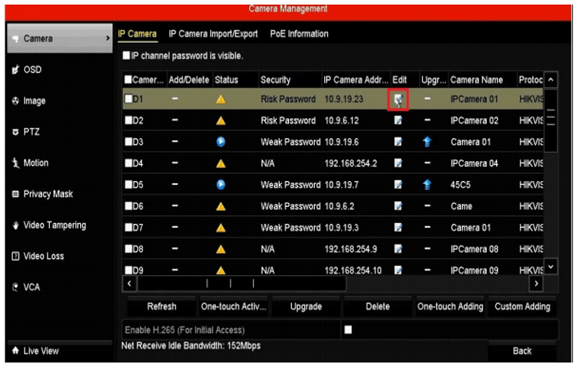Click the One-touch Adding button
The image size is (575, 365).
[x=450, y=307]
